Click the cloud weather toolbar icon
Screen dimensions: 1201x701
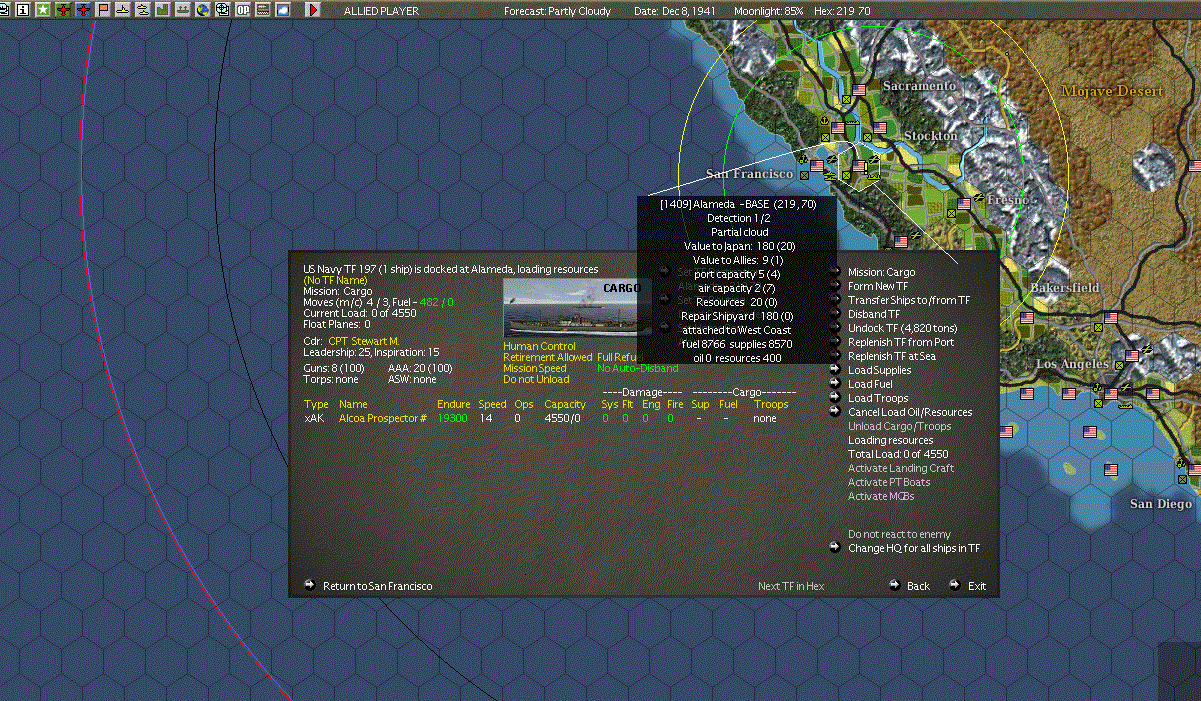[283, 10]
